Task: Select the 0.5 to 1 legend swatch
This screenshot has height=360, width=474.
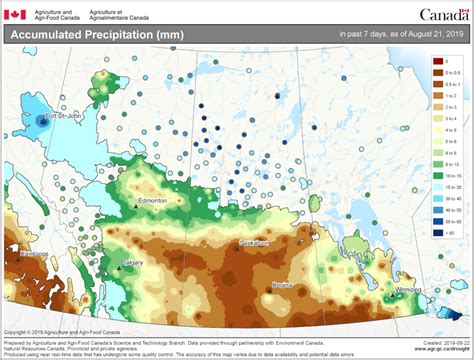Action: 438,84
